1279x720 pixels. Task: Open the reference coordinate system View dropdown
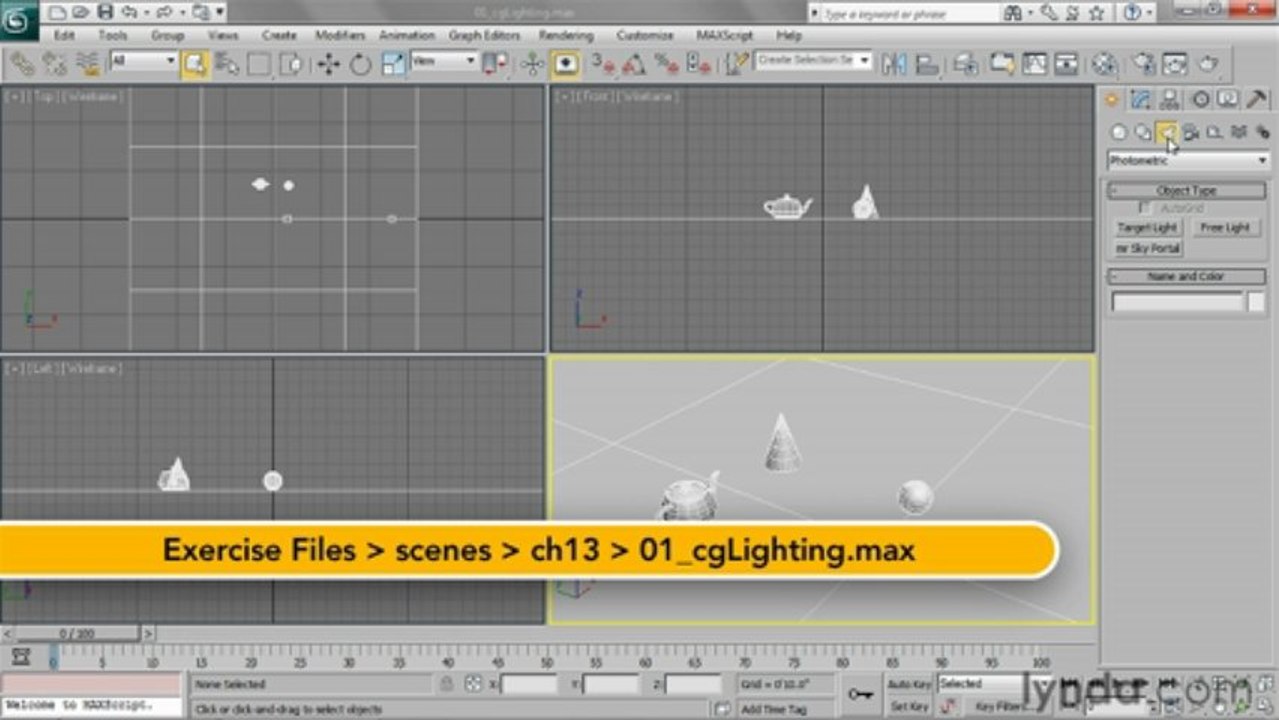(x=443, y=61)
